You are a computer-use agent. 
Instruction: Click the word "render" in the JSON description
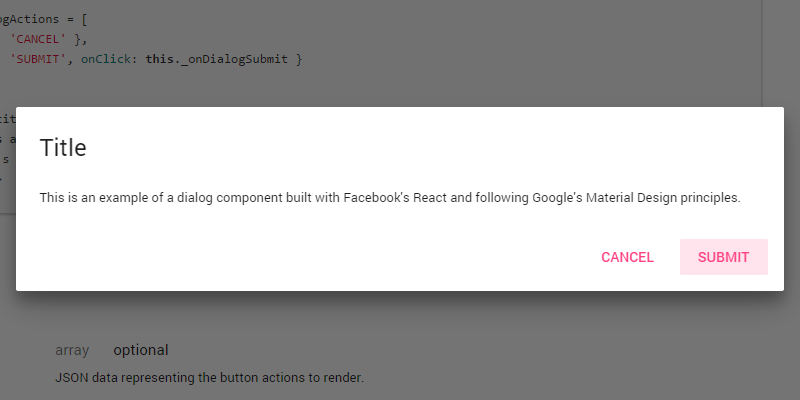(342, 378)
